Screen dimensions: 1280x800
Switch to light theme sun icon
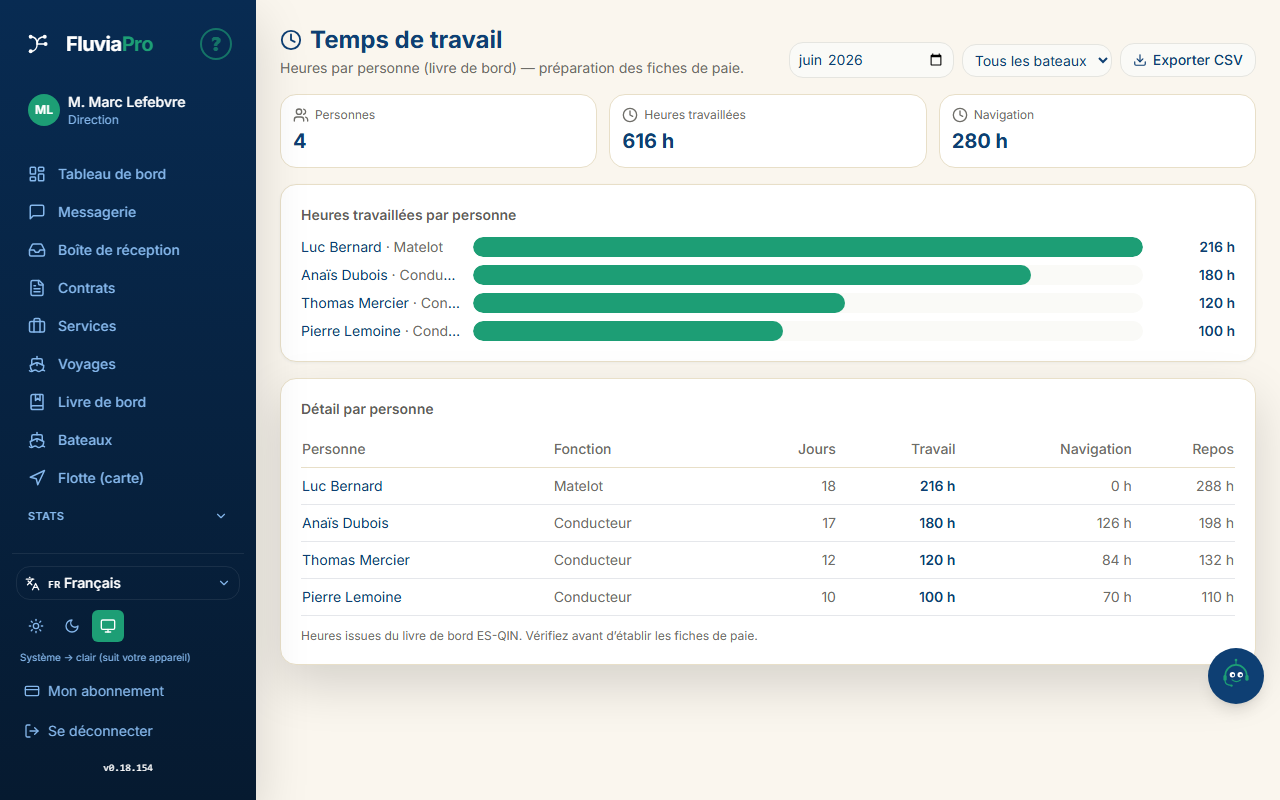[36, 626]
